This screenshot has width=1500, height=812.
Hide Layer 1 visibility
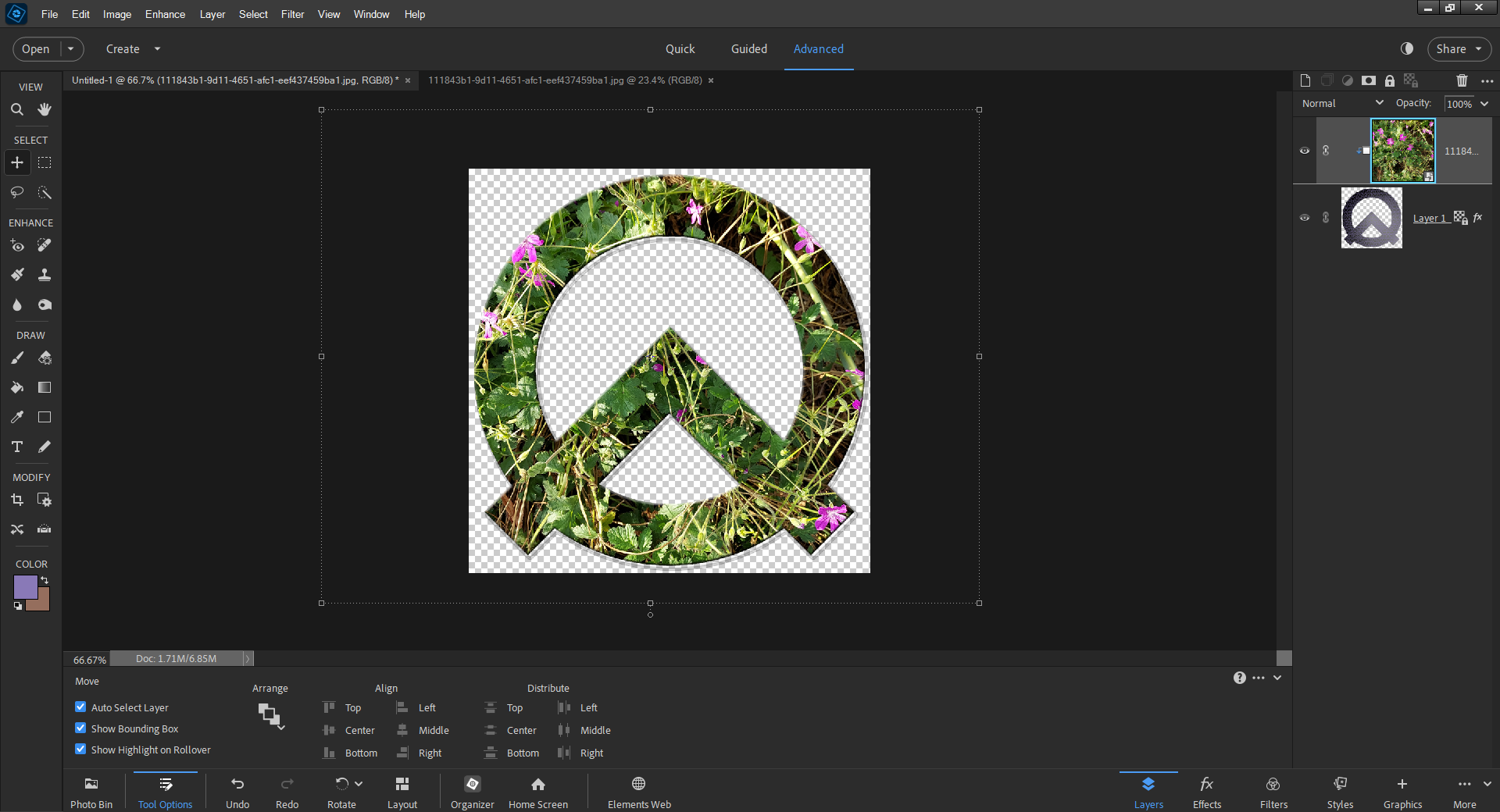click(1304, 218)
